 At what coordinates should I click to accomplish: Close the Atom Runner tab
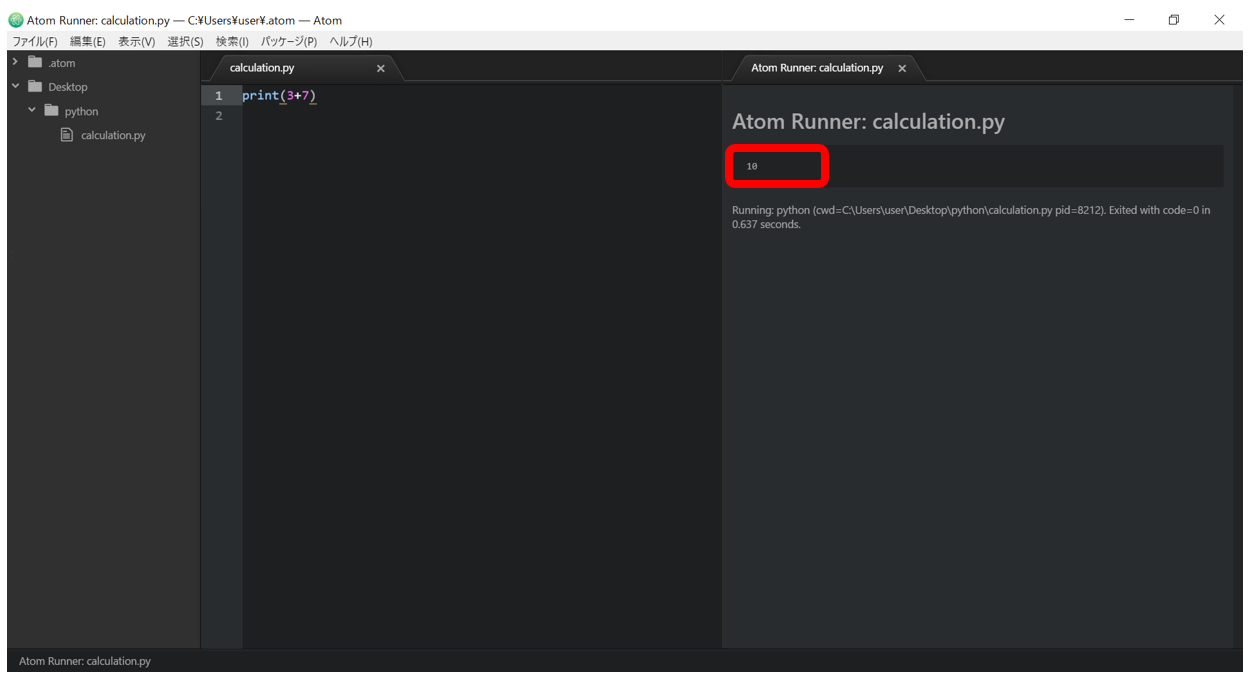pos(902,69)
